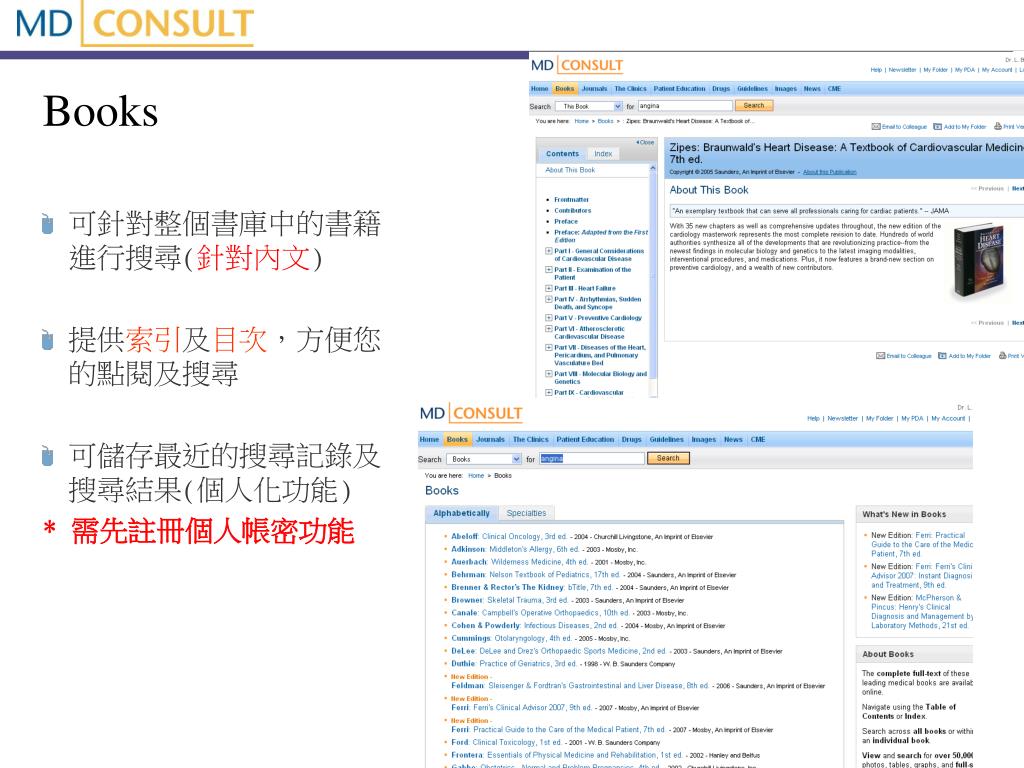This screenshot has height=768, width=1024.
Task: Close the Contents side panel
Action: coord(645,142)
